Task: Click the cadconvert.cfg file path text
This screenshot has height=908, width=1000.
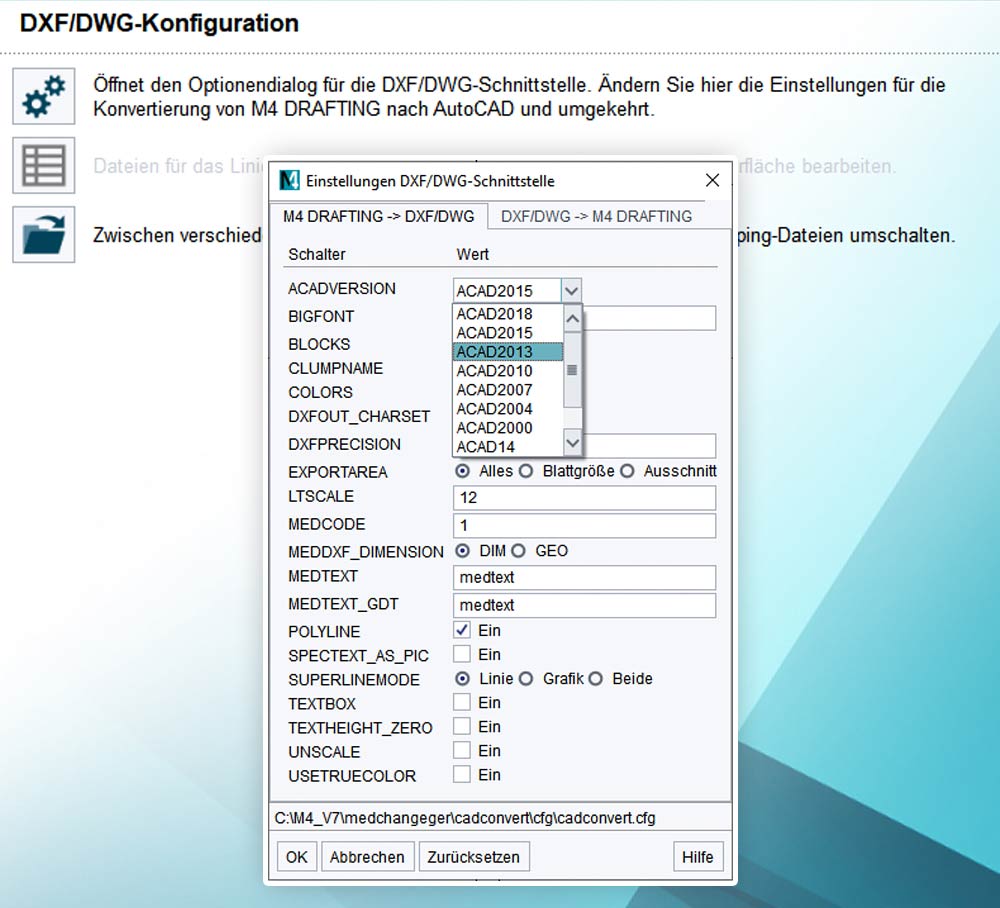Action: coord(465,817)
